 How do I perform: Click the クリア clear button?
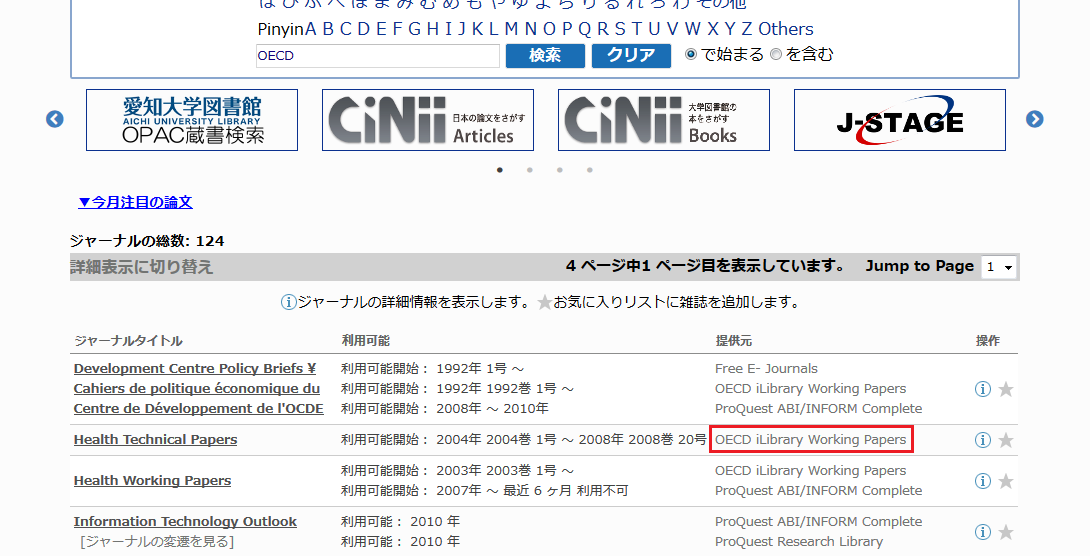point(631,56)
